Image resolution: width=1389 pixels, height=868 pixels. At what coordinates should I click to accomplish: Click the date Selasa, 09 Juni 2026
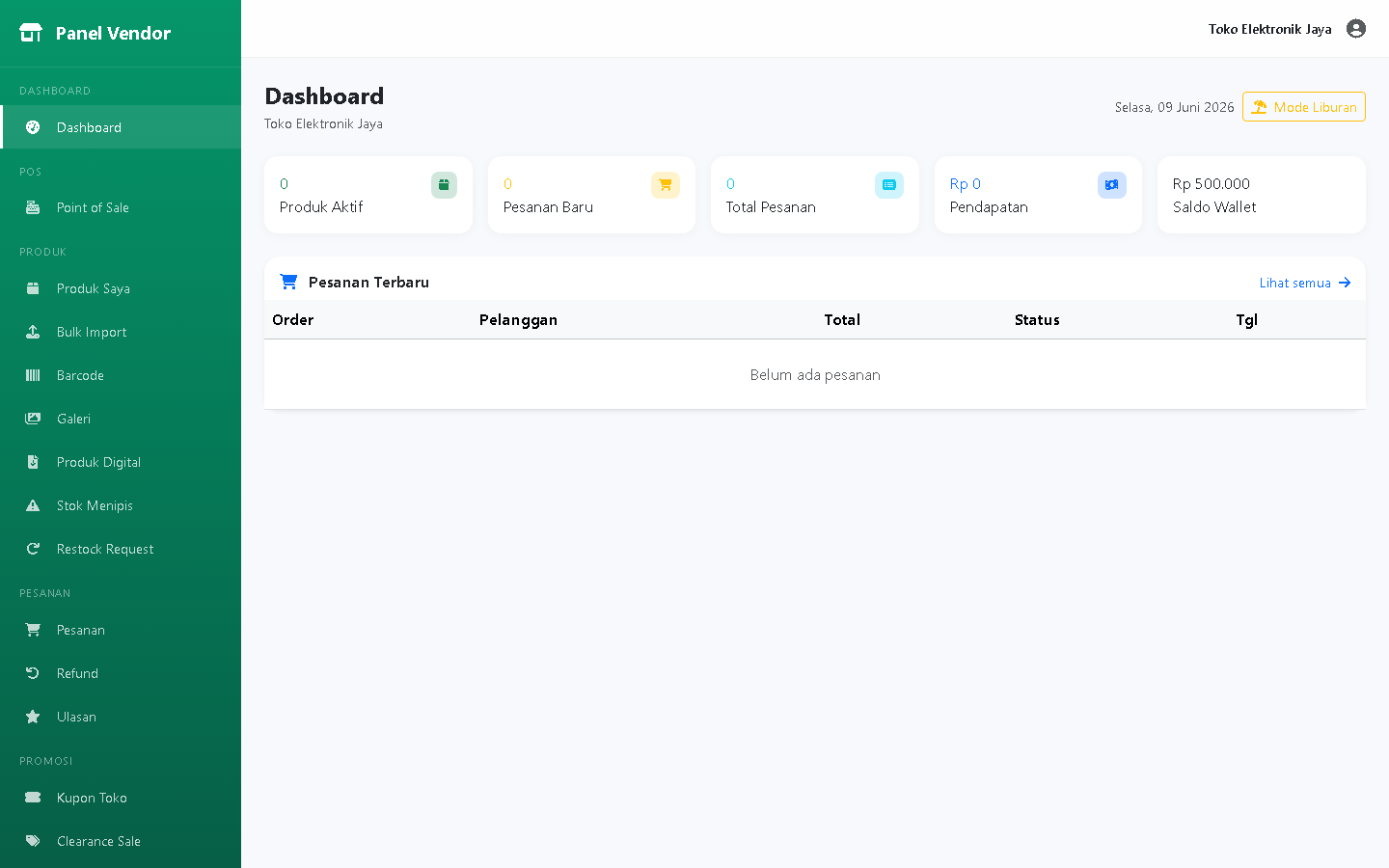1174,107
